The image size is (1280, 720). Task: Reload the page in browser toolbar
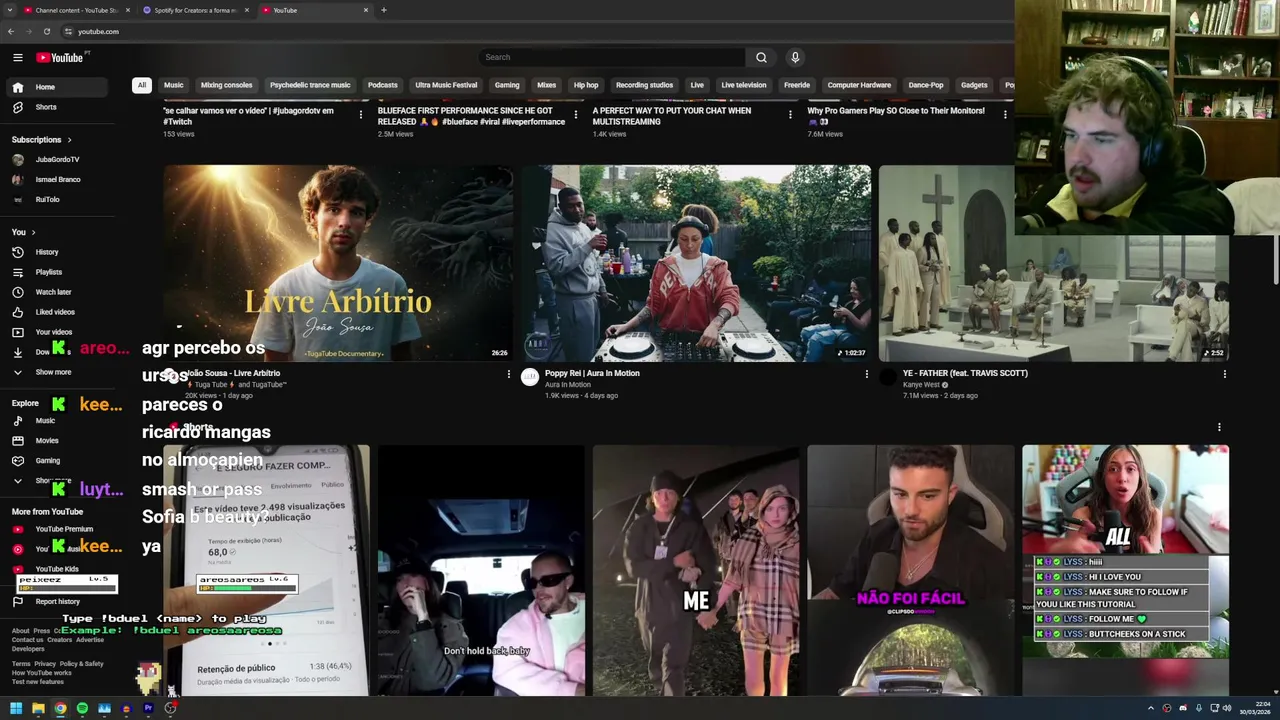pyautogui.click(x=46, y=31)
